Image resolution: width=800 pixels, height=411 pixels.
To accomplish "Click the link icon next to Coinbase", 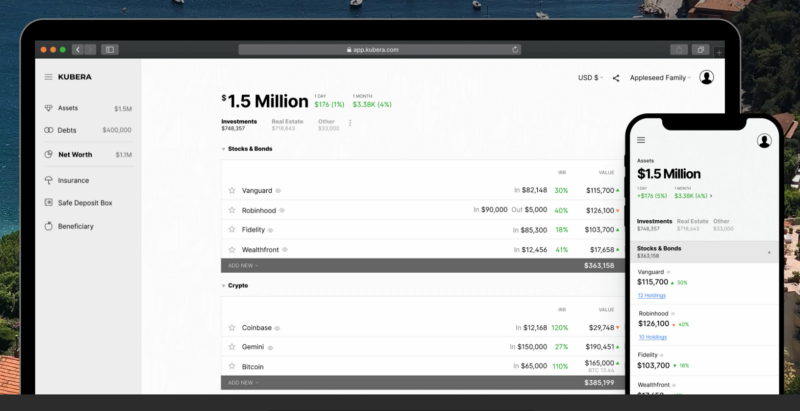I will point(277,328).
